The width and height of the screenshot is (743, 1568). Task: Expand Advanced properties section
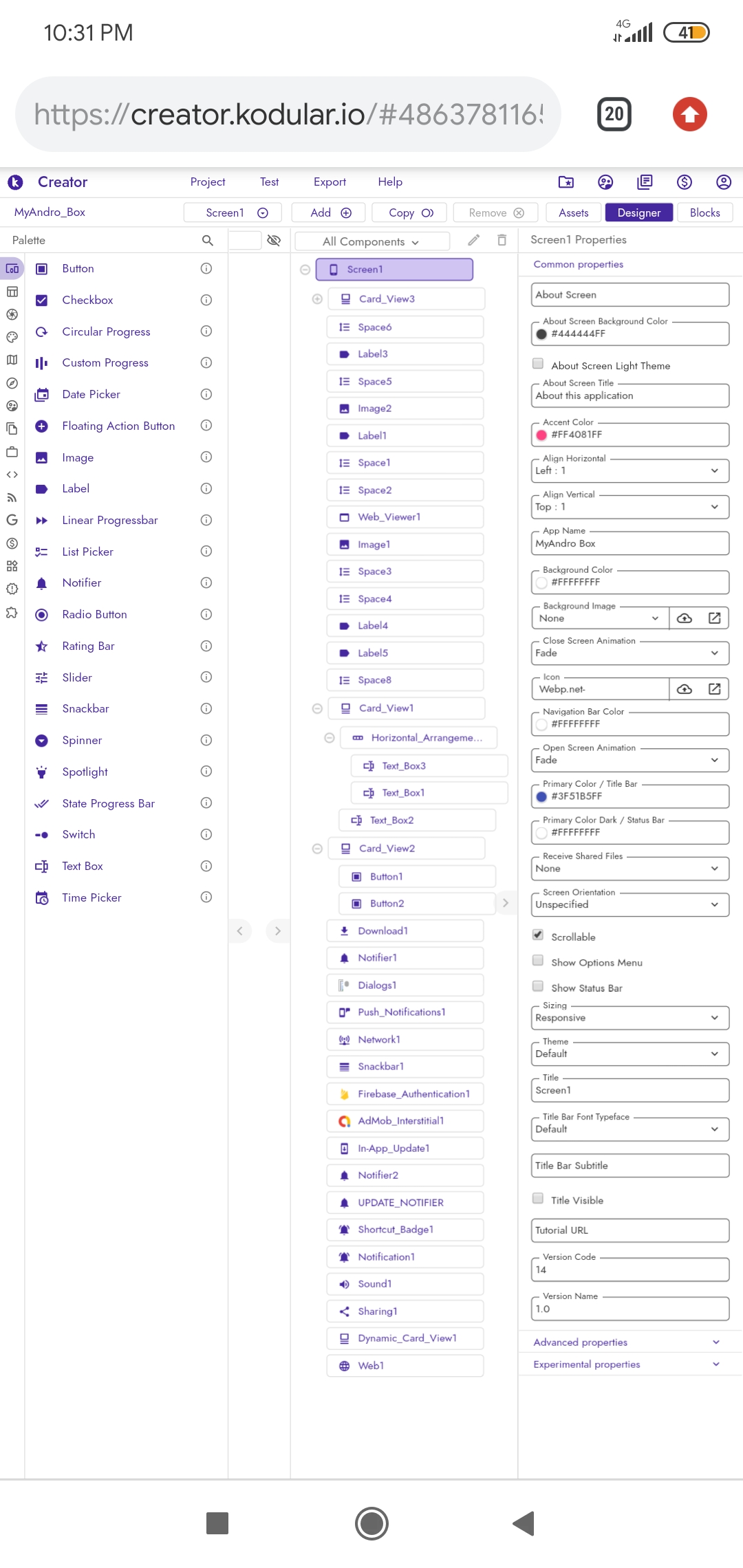pyautogui.click(x=627, y=1342)
